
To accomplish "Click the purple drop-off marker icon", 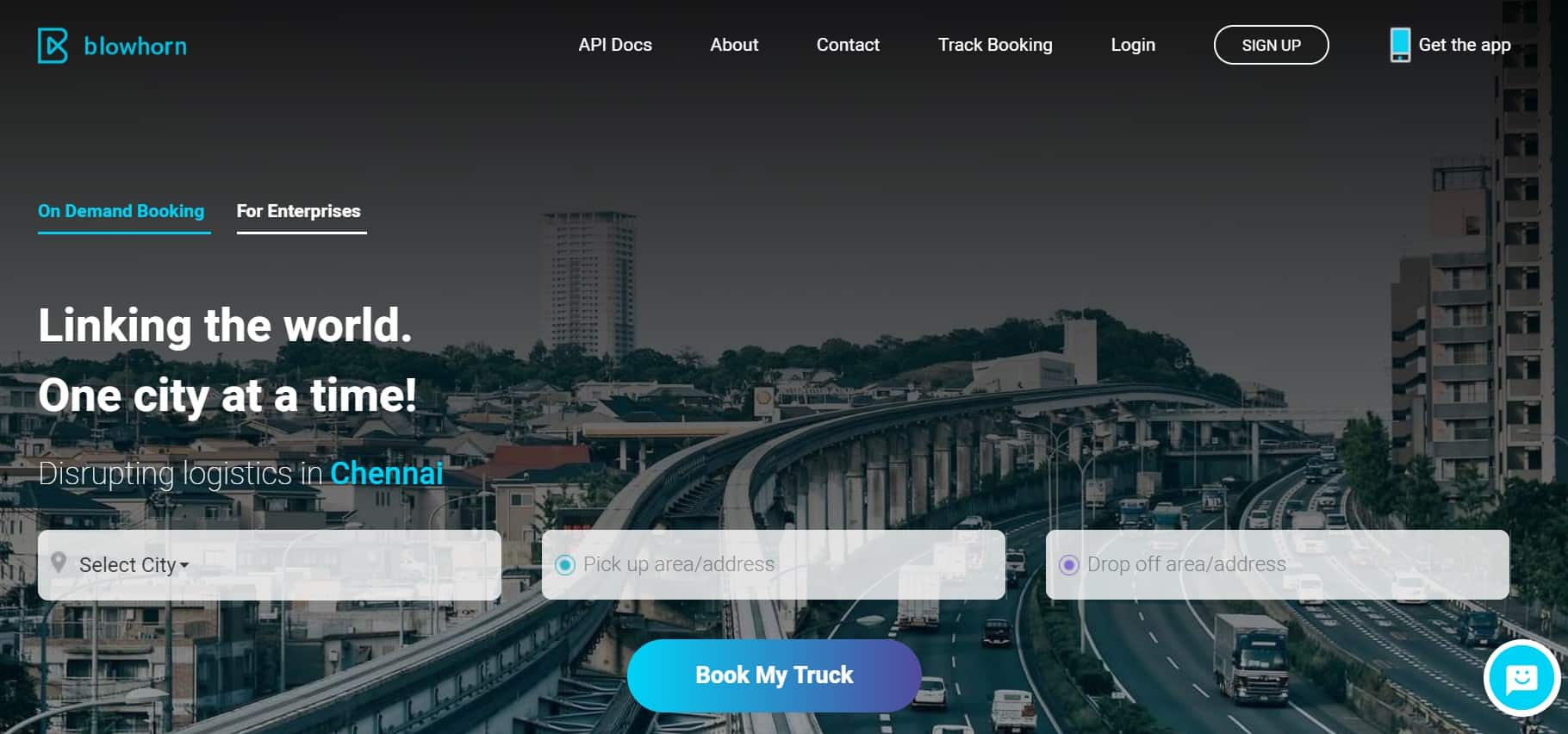I will 1069,565.
